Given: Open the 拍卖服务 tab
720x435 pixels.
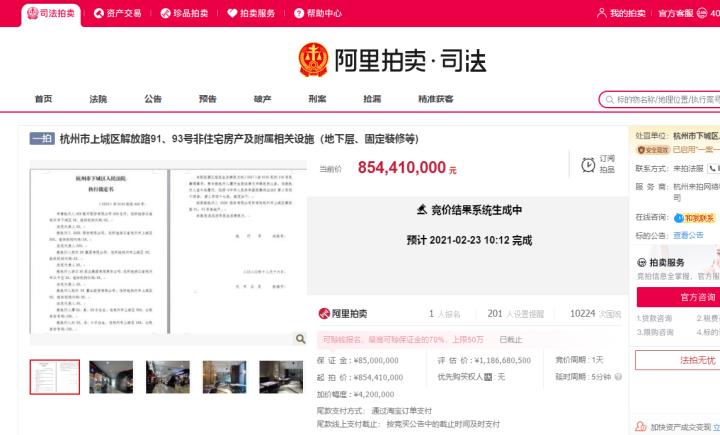Looking at the screenshot, I should [251, 13].
